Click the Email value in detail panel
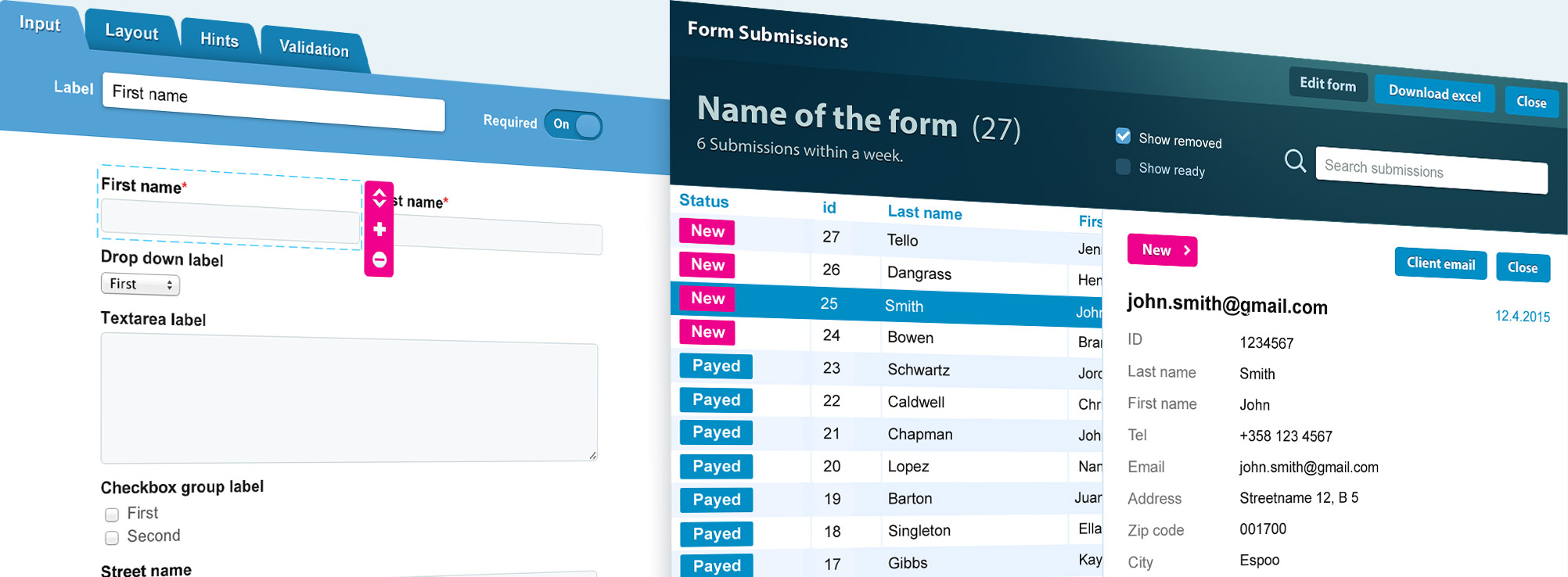The width and height of the screenshot is (1568, 577). click(x=1309, y=468)
